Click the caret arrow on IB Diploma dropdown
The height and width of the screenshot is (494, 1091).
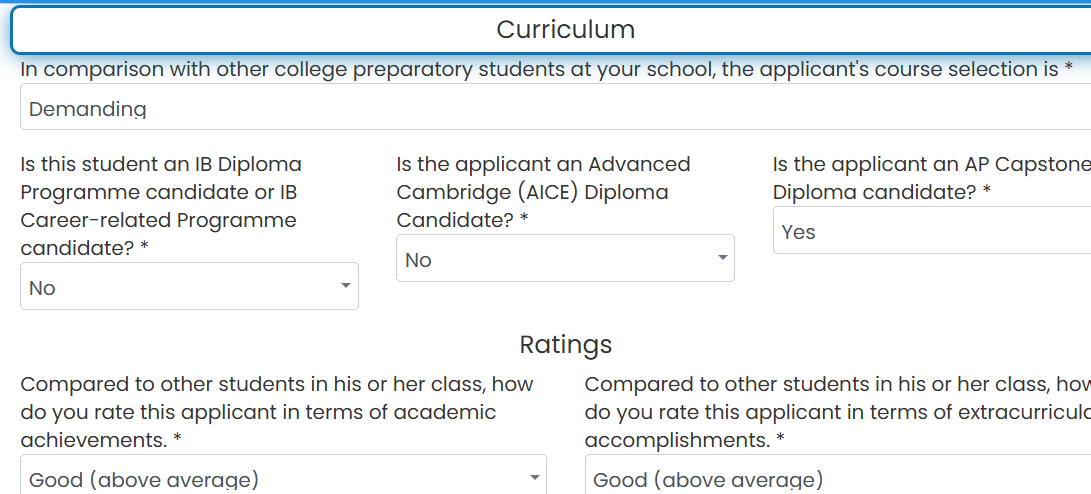pos(345,286)
